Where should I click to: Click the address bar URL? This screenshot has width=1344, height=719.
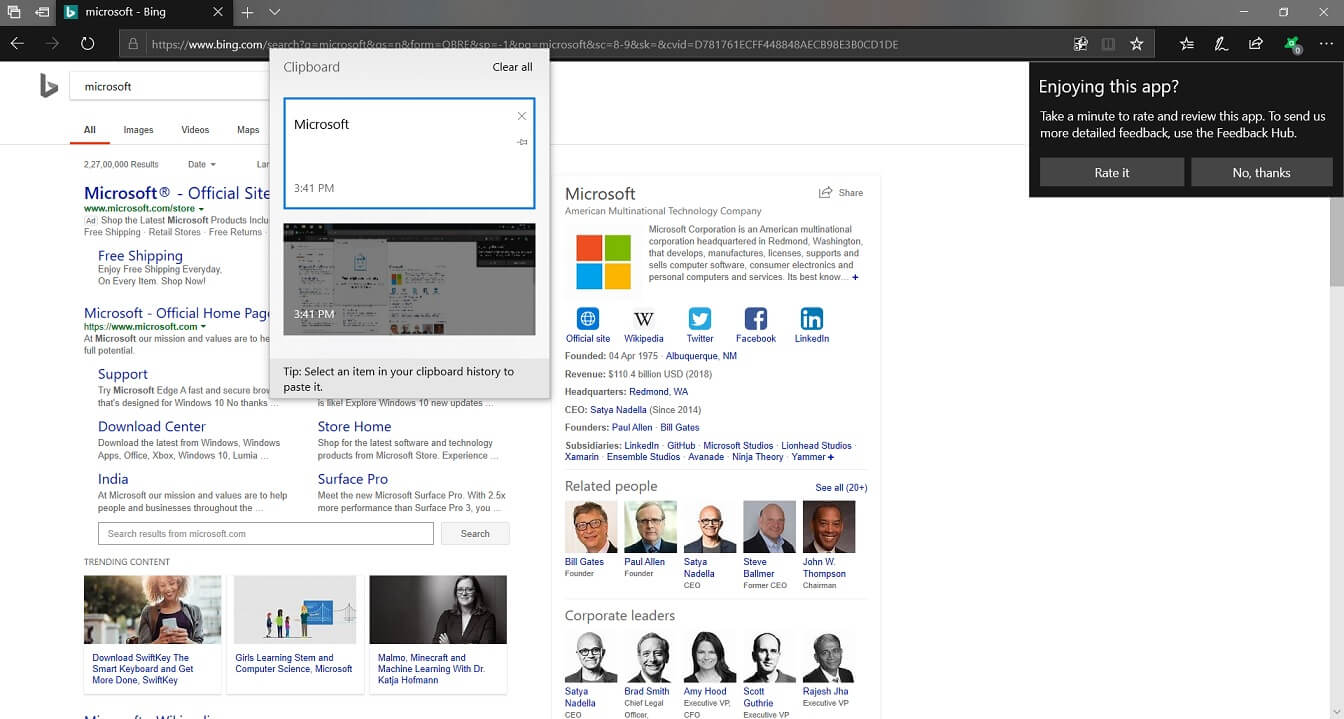524,44
